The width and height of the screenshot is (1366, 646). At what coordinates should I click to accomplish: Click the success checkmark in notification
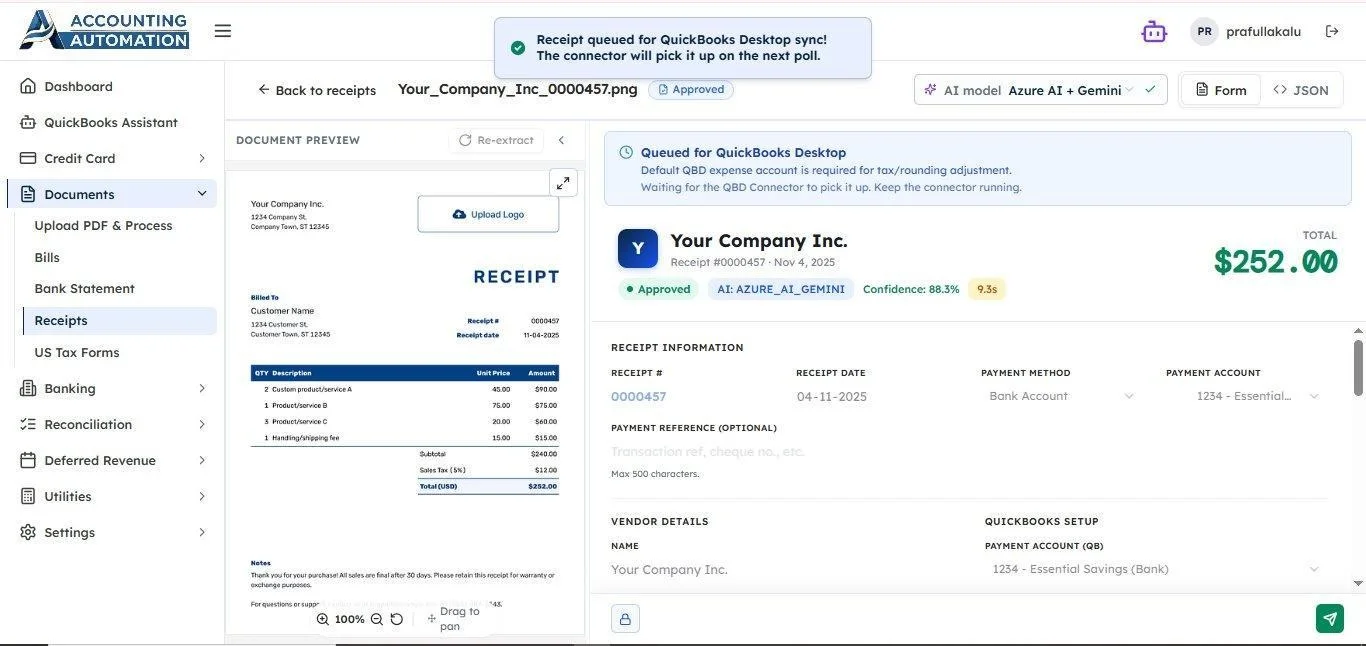tap(518, 47)
